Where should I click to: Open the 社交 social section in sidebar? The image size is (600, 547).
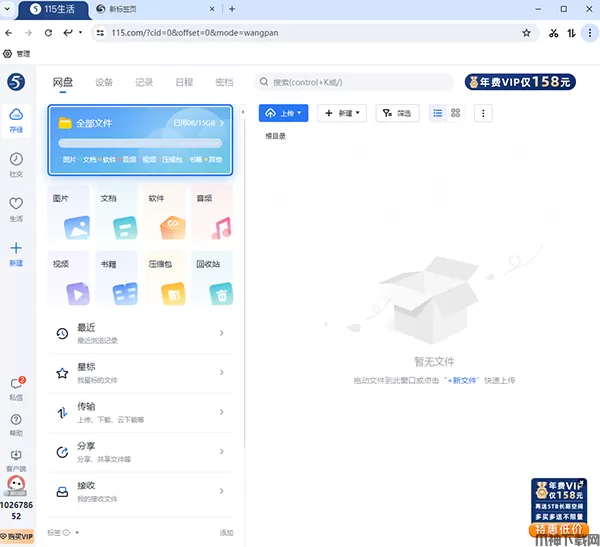(16, 164)
